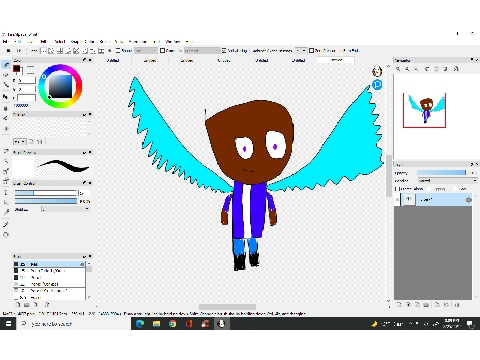Toggle the last checkbox in options bar

[311, 51]
